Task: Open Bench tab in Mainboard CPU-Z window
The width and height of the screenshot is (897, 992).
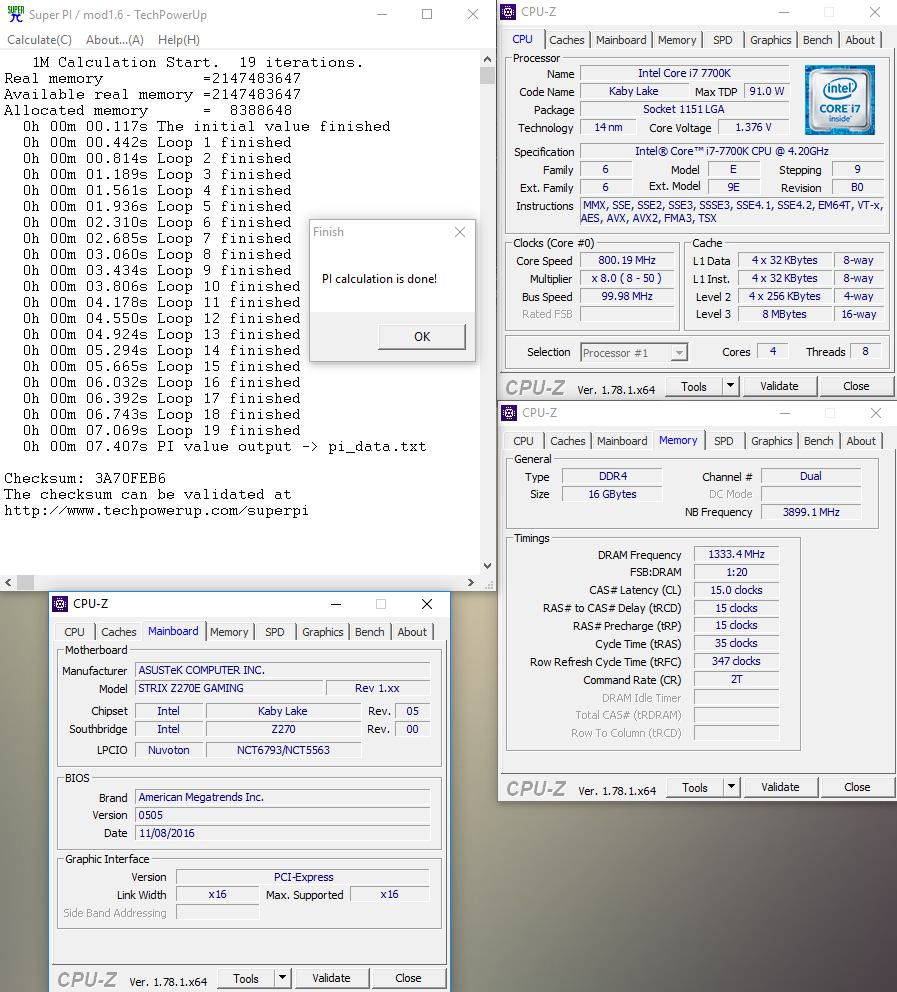Action: (369, 632)
